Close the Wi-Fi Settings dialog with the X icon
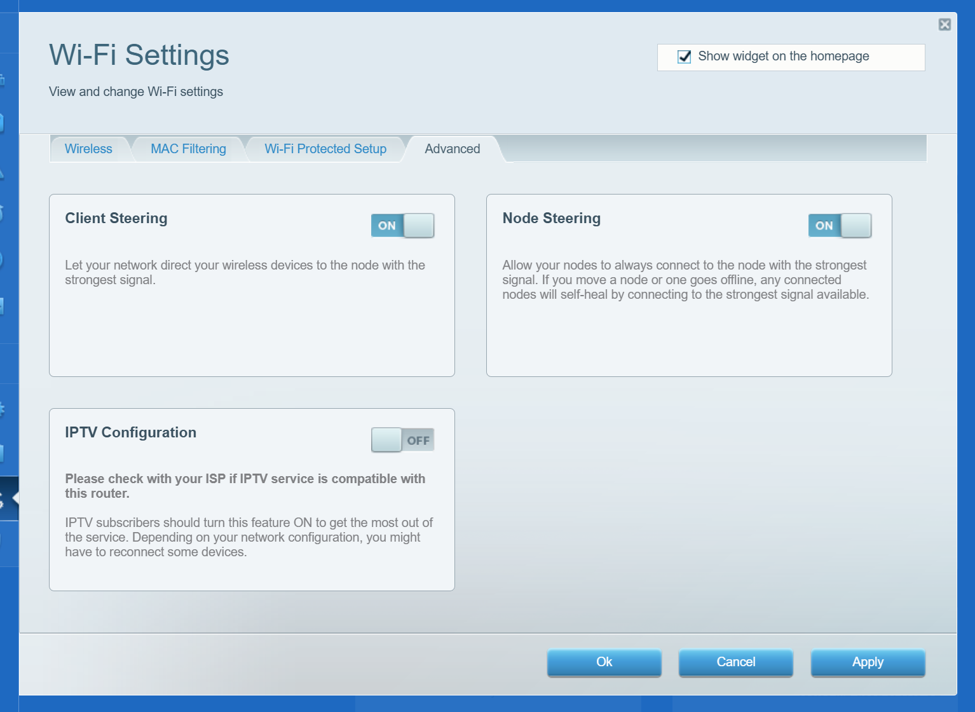975x712 pixels. [x=945, y=24]
